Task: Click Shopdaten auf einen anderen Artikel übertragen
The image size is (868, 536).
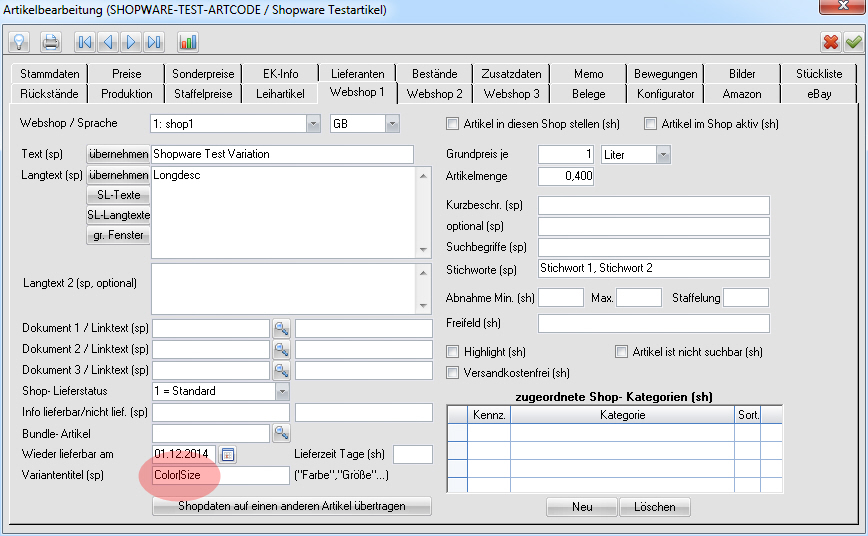Action: coord(292,506)
